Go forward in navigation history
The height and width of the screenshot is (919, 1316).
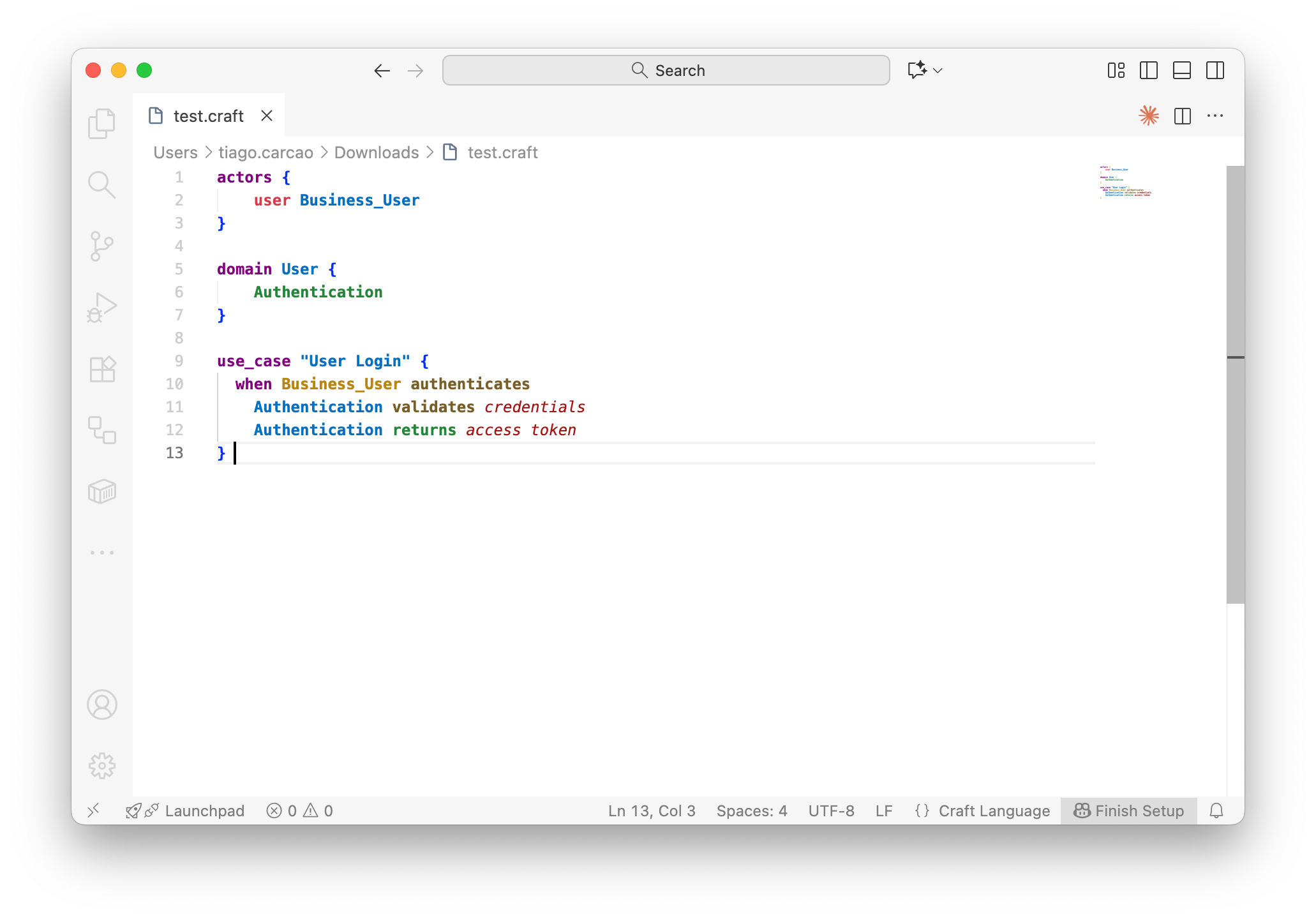pyautogui.click(x=415, y=71)
